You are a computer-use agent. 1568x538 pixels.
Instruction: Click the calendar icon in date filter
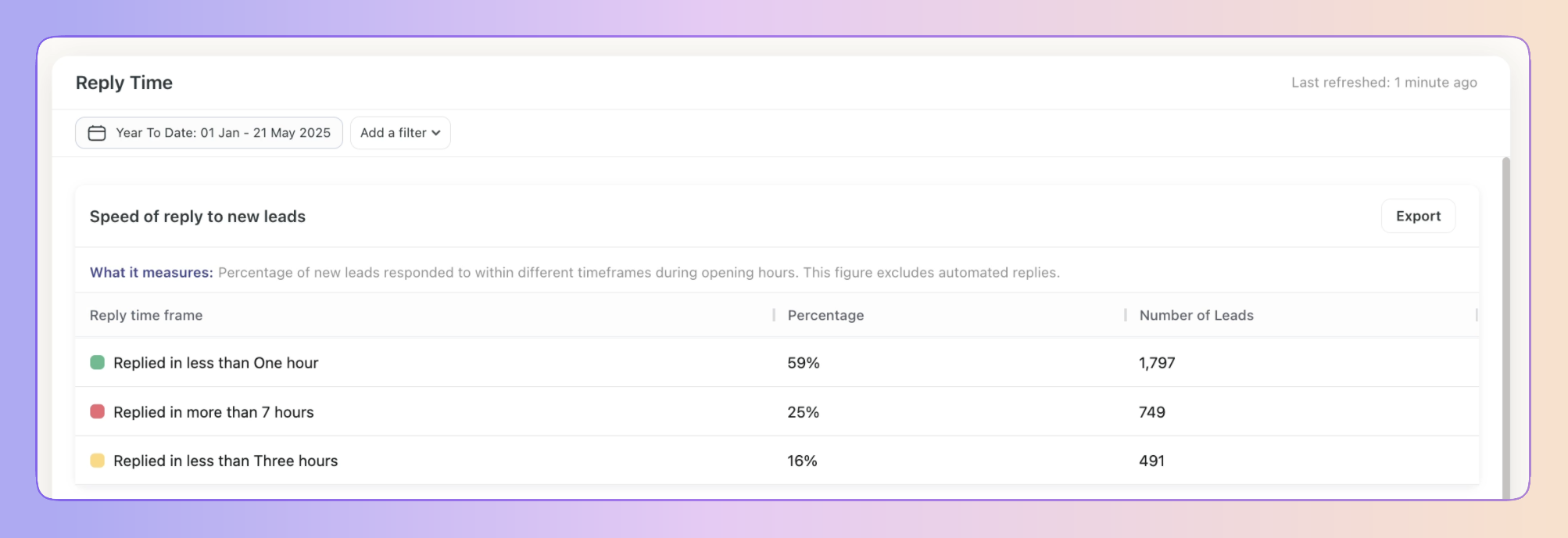(97, 133)
